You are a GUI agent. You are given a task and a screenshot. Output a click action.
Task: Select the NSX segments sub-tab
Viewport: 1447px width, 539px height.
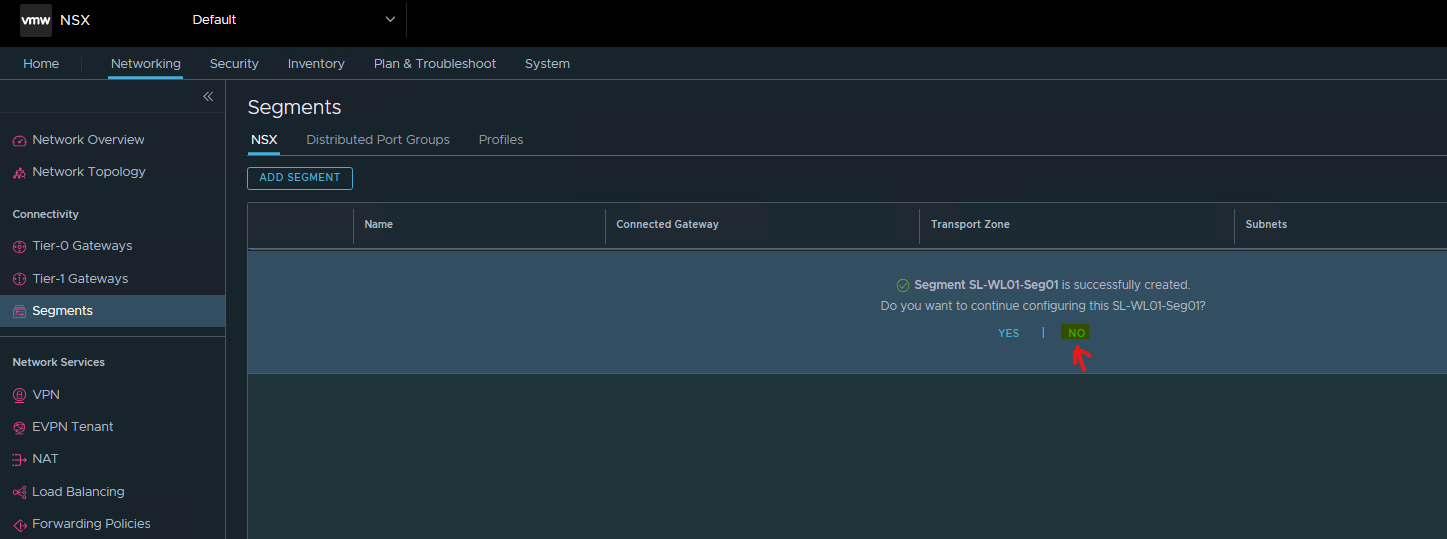pos(264,139)
